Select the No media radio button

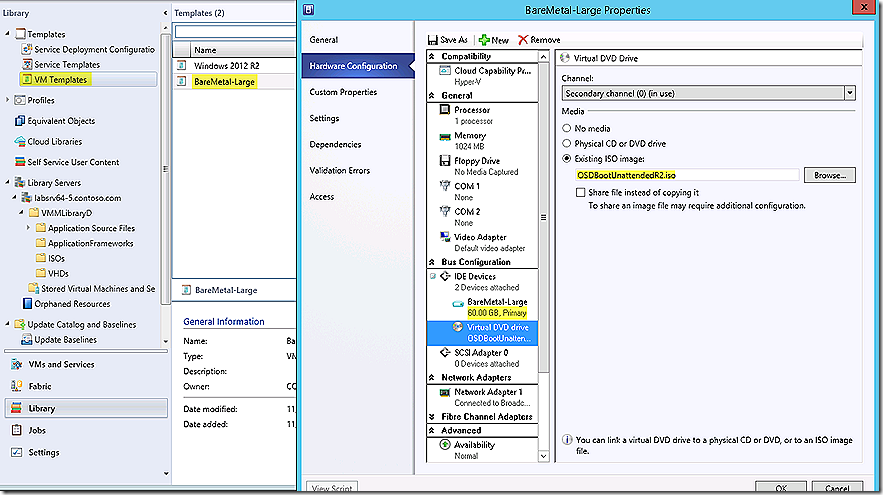coord(567,128)
